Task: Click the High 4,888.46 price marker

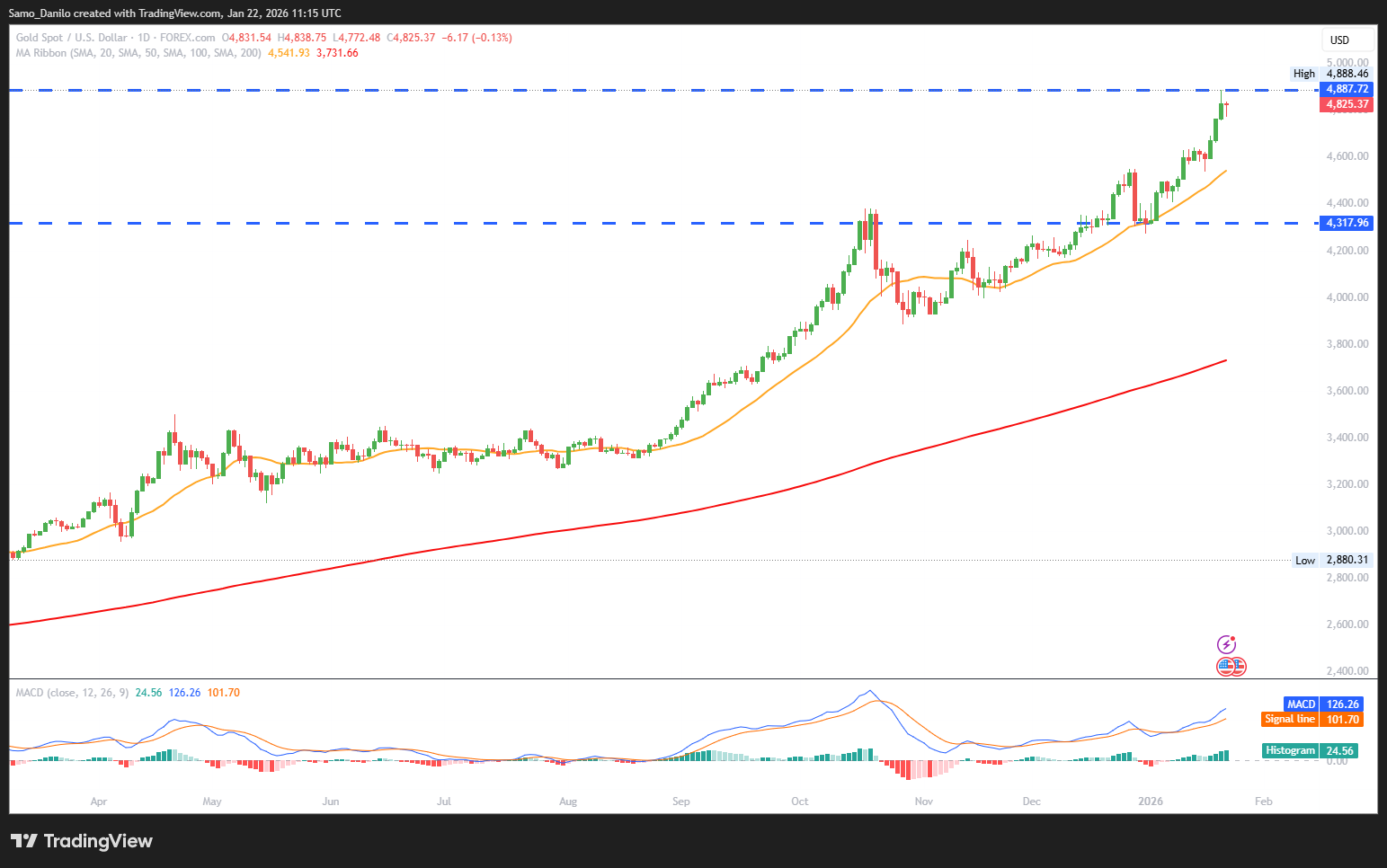Action: [x=1331, y=74]
